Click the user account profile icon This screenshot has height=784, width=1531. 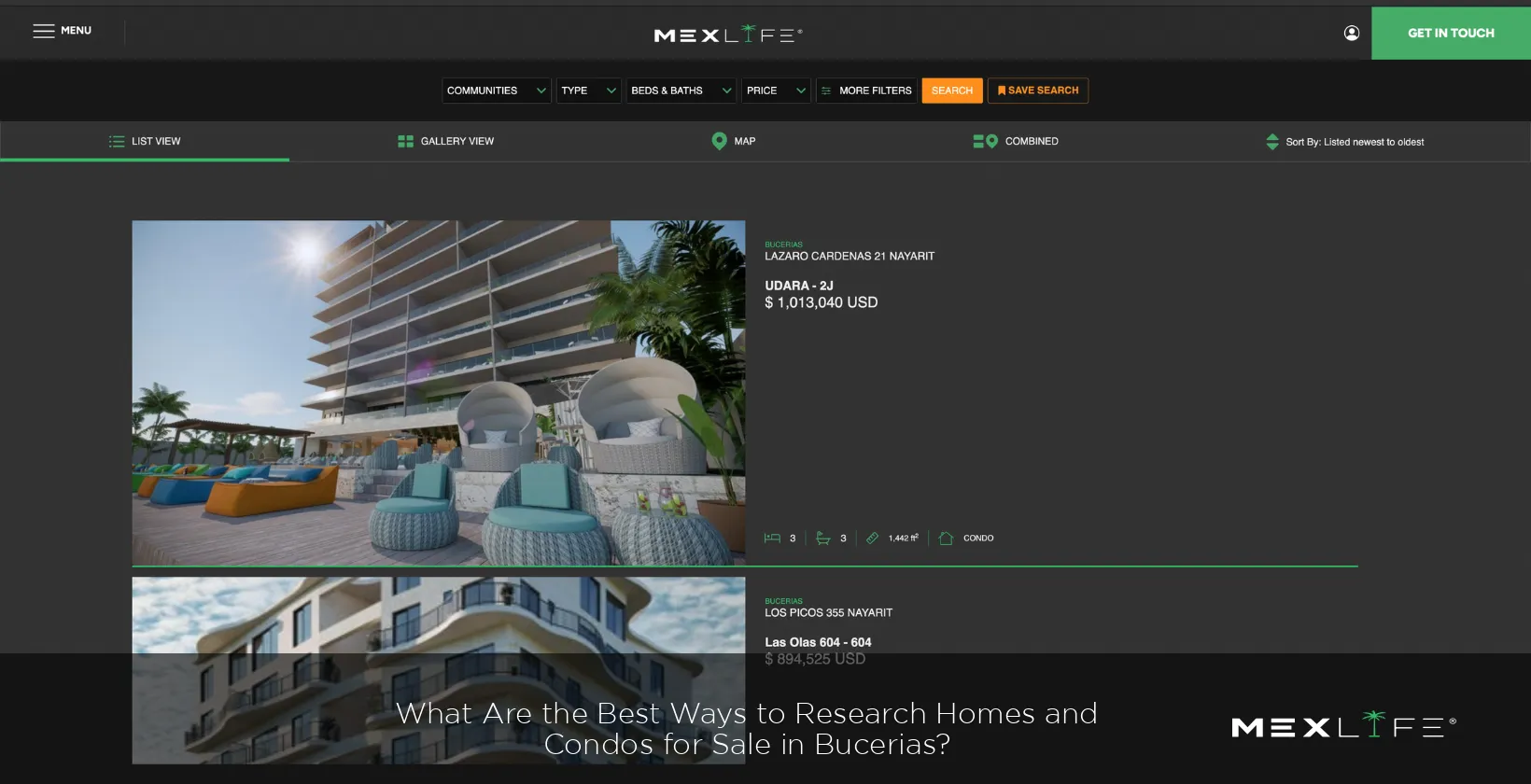coord(1352,33)
